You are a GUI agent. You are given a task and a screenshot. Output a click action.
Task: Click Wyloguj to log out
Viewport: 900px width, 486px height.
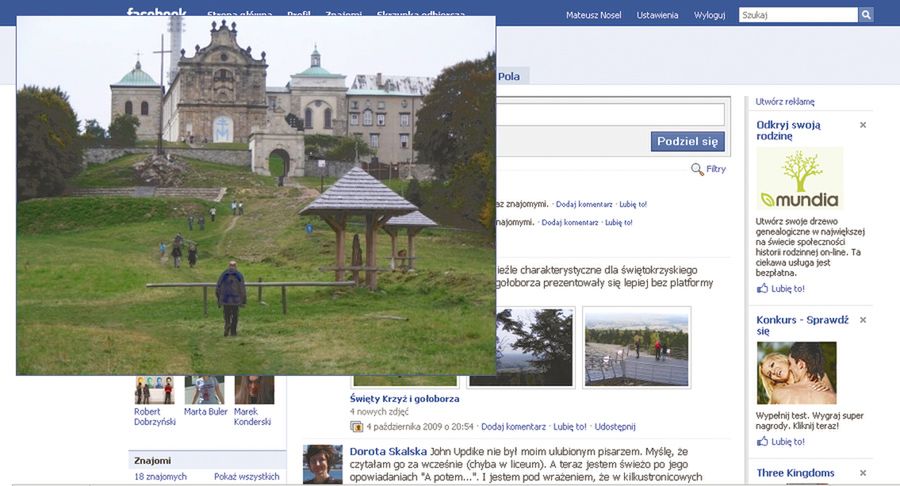709,15
